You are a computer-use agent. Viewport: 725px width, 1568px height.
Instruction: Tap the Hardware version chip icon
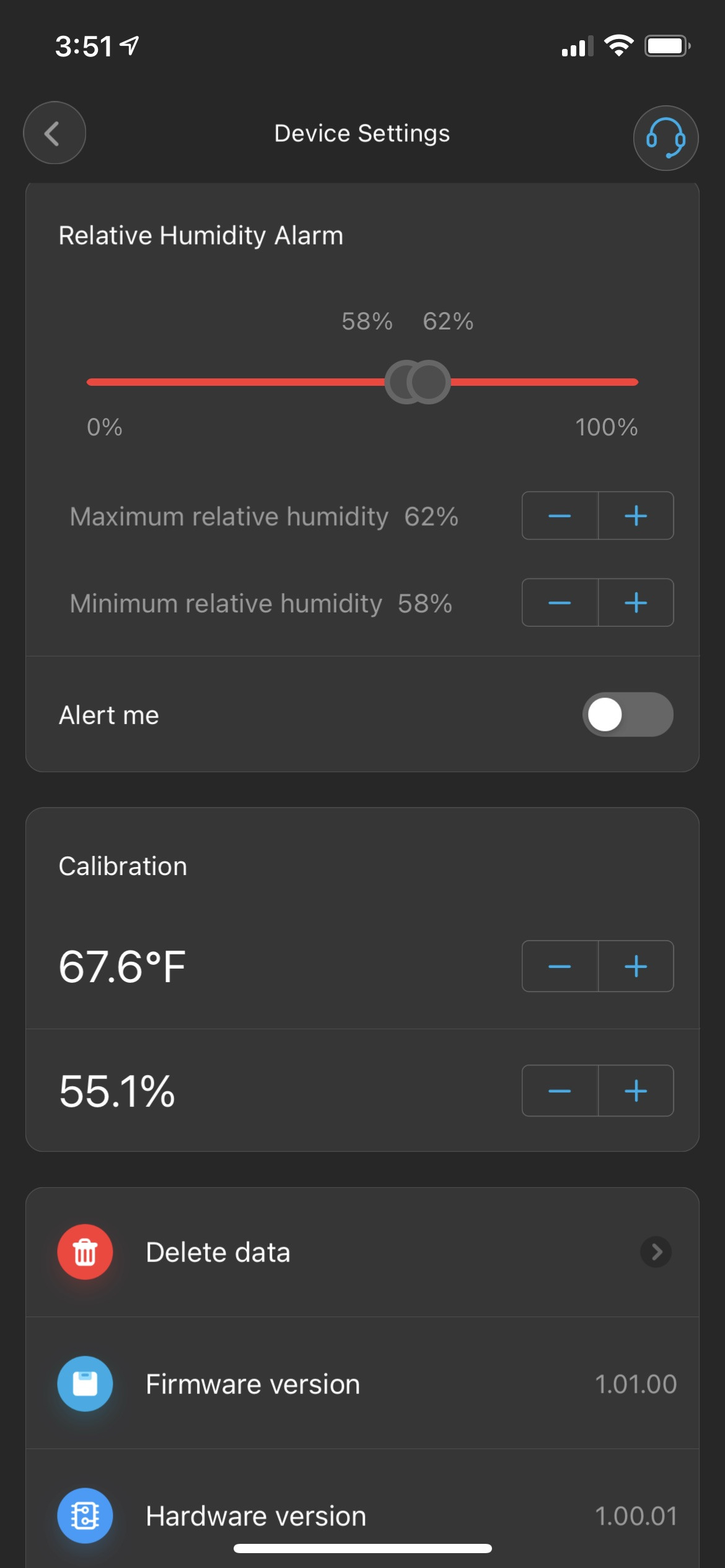(x=85, y=1516)
